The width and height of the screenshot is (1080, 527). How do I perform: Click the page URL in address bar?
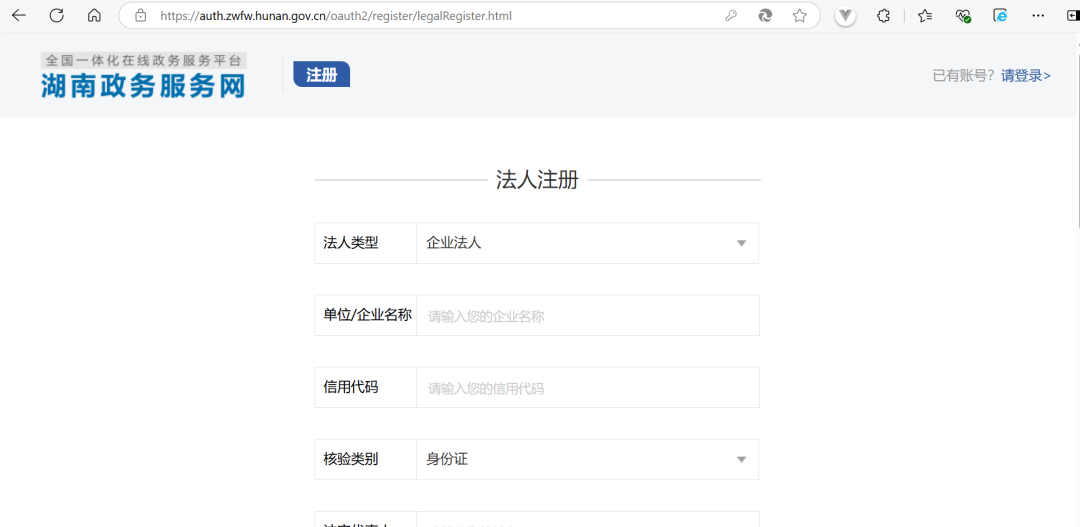[336, 16]
